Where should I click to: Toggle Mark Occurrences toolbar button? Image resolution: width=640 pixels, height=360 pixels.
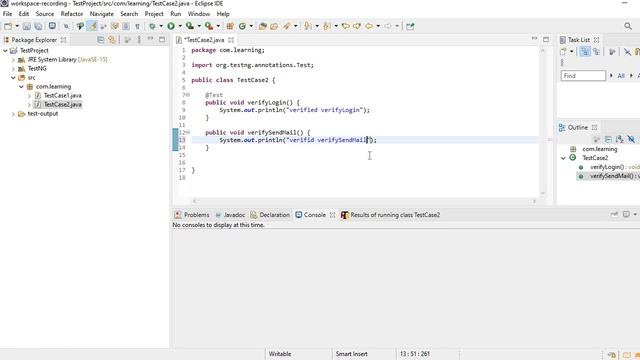pyautogui.click(x=93, y=26)
